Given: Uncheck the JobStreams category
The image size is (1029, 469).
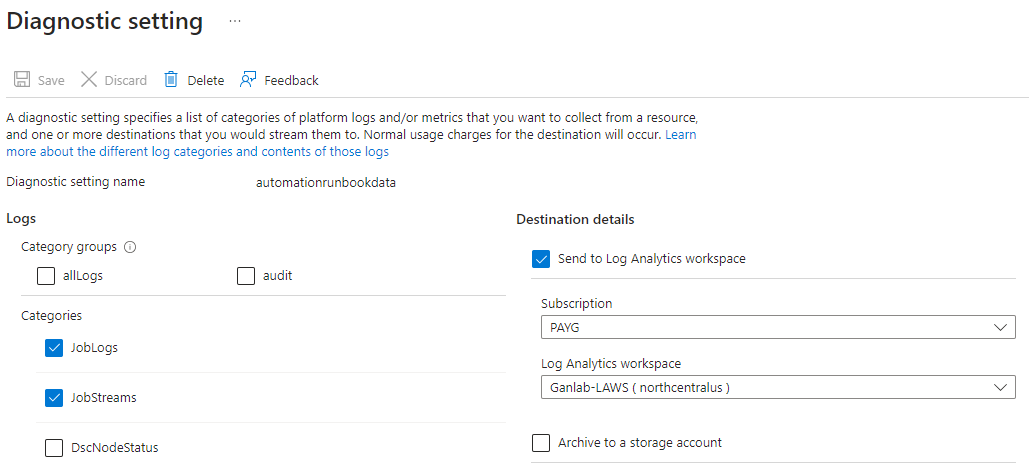Looking at the screenshot, I should [x=54, y=398].
